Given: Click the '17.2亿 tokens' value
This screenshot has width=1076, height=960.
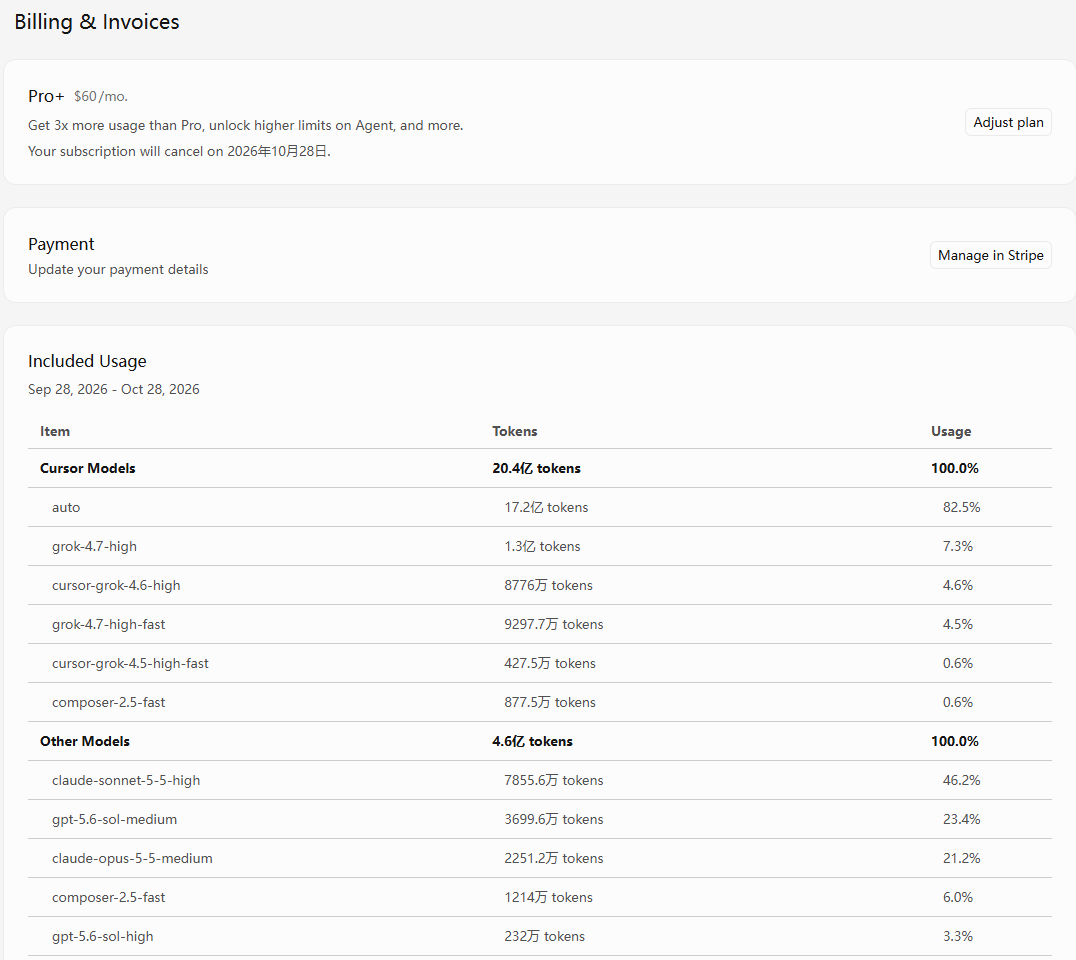Looking at the screenshot, I should [x=546, y=507].
